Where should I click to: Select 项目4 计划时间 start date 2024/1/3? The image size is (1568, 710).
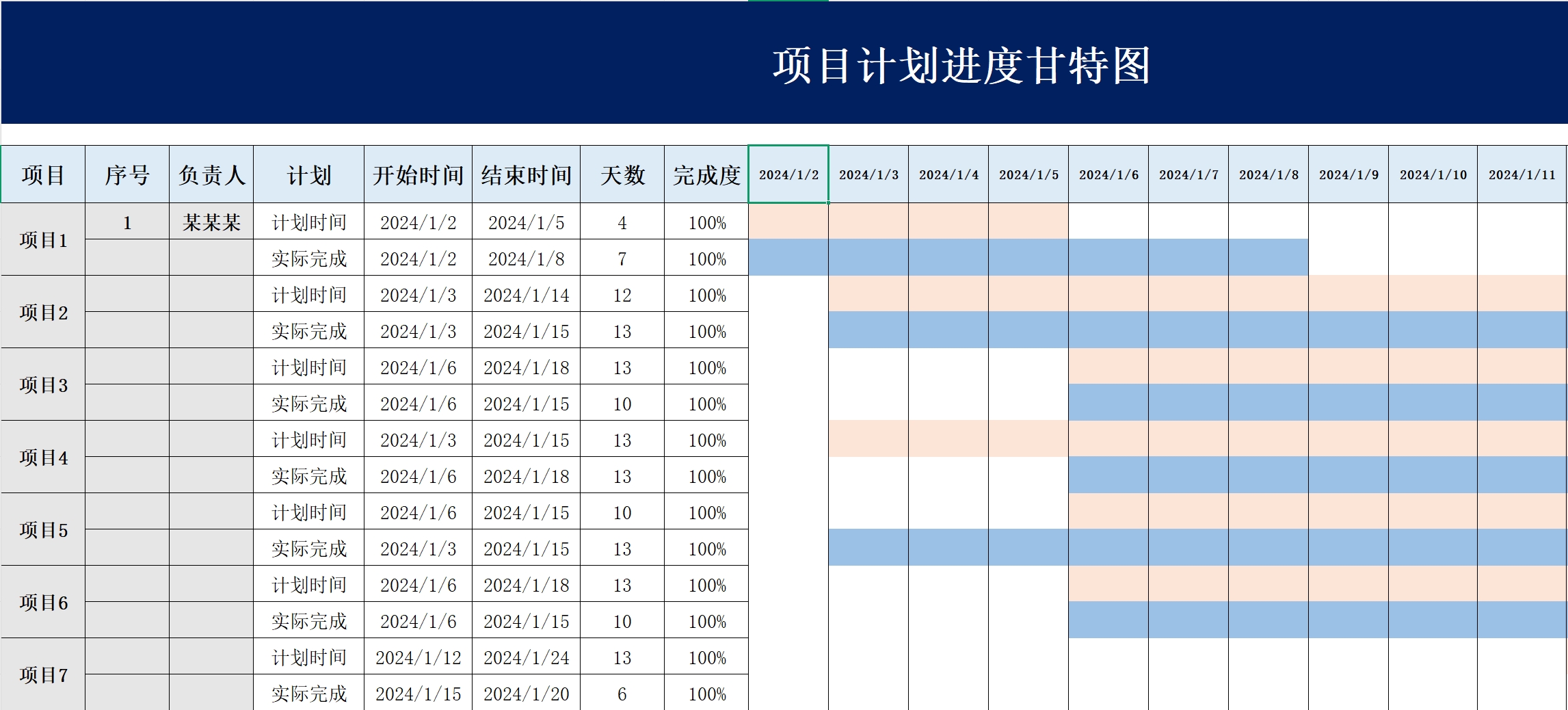[x=418, y=439]
